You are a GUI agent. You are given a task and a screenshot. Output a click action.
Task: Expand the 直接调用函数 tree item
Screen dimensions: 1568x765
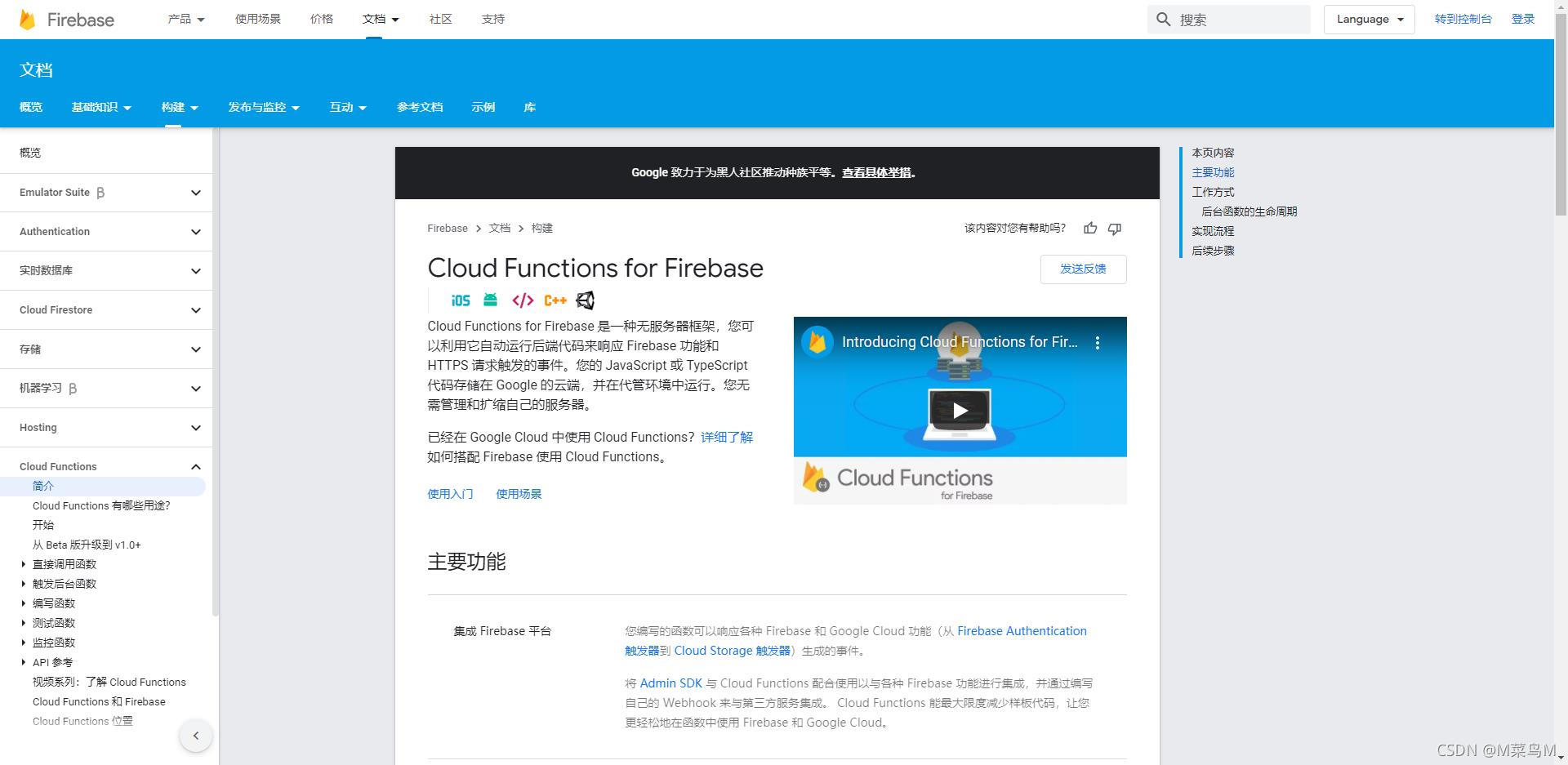coord(23,564)
